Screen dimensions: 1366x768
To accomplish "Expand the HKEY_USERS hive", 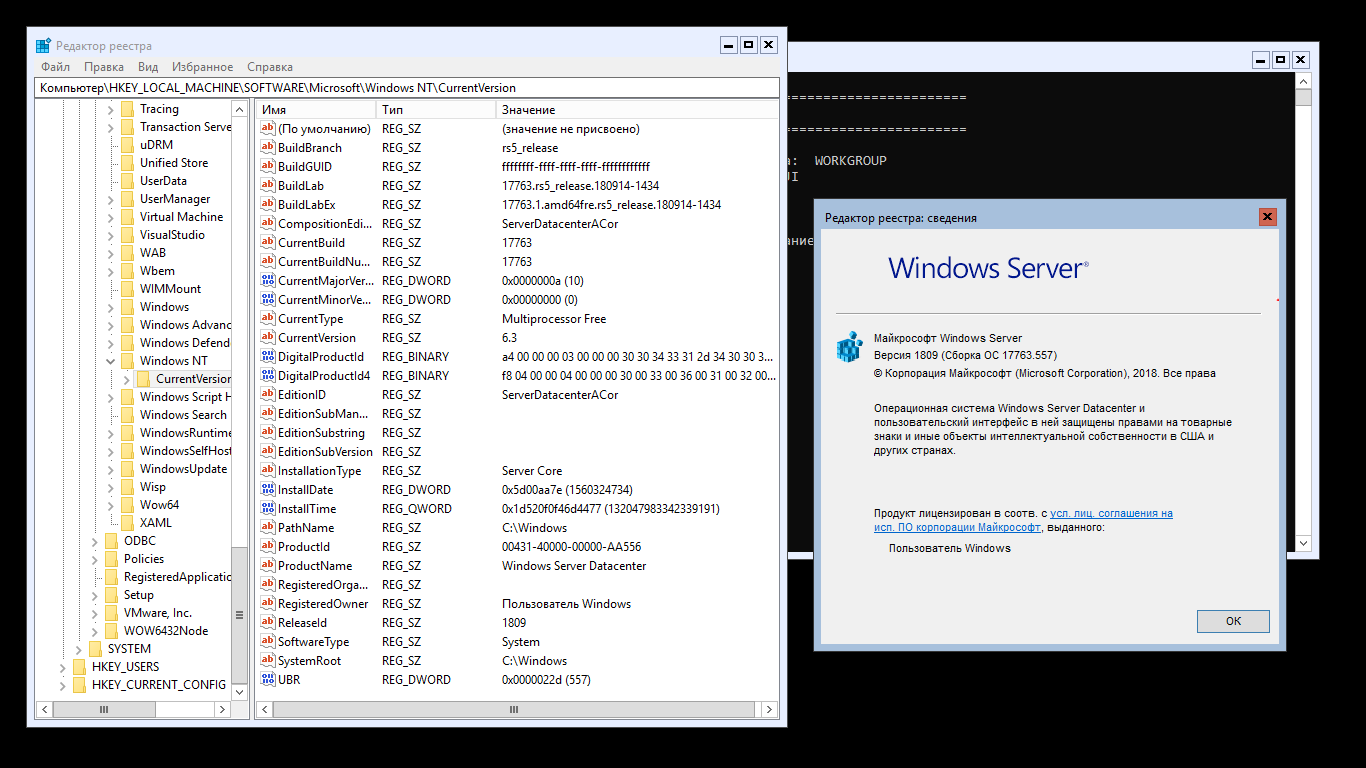I will 63,667.
